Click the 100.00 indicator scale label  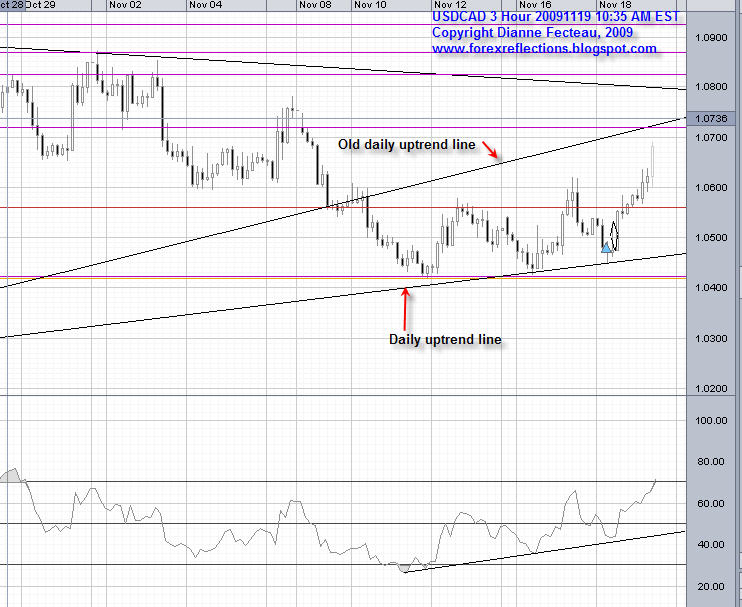click(711, 421)
